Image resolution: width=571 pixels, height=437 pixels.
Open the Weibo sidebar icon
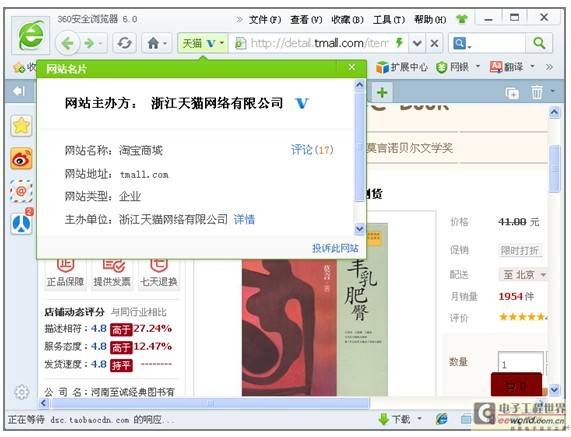click(x=21, y=159)
